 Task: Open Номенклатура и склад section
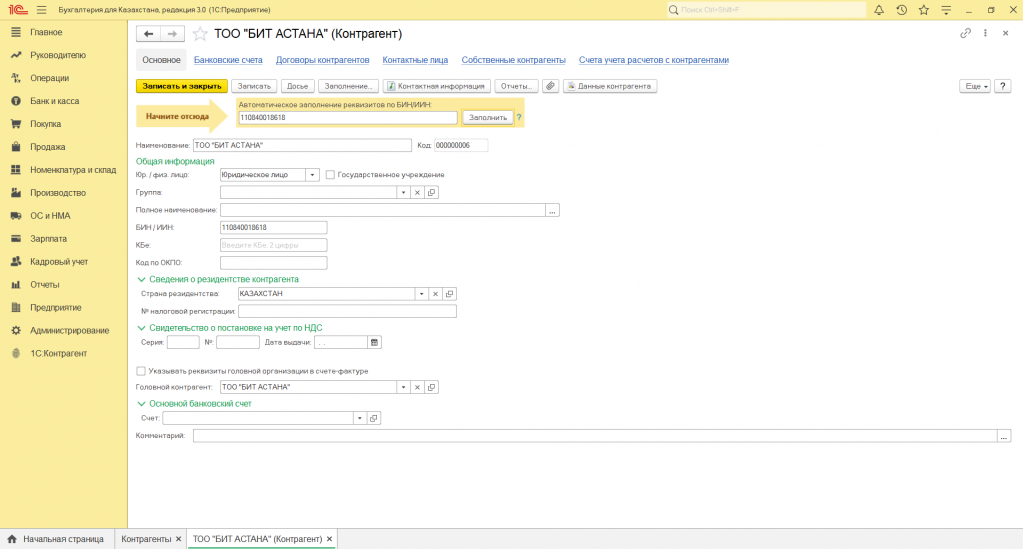point(72,170)
